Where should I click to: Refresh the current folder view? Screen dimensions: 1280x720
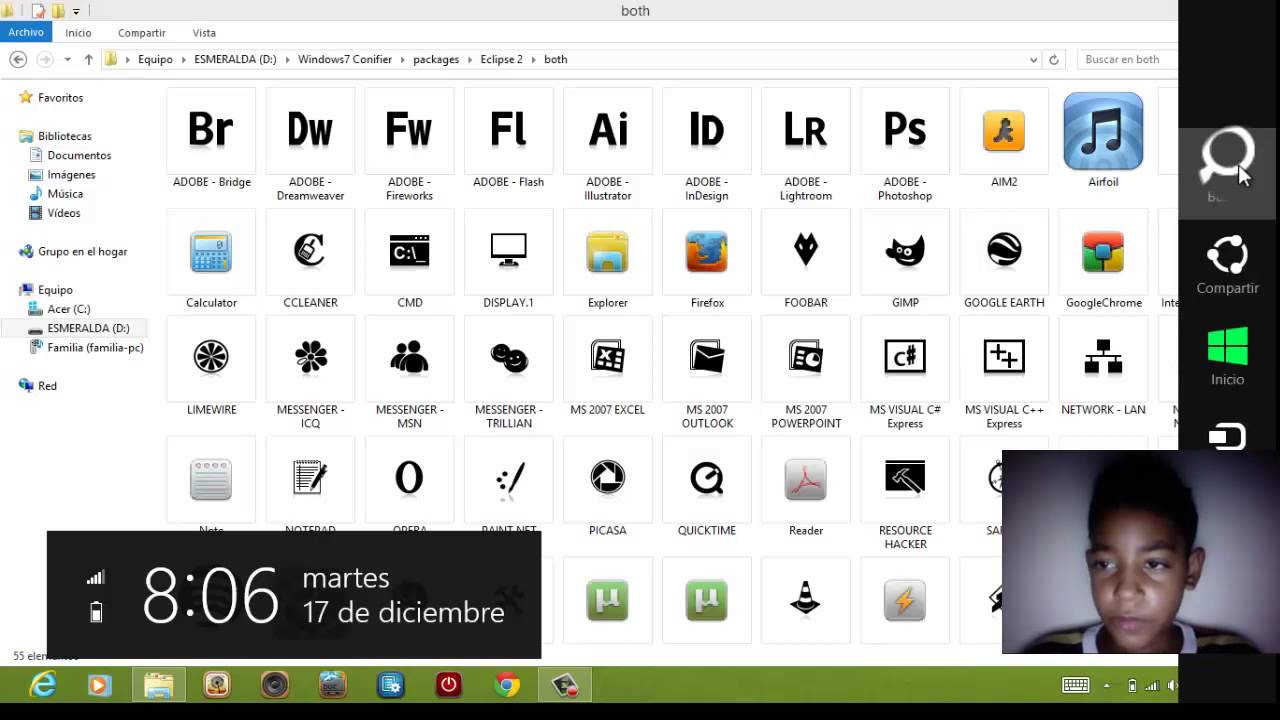[1053, 59]
